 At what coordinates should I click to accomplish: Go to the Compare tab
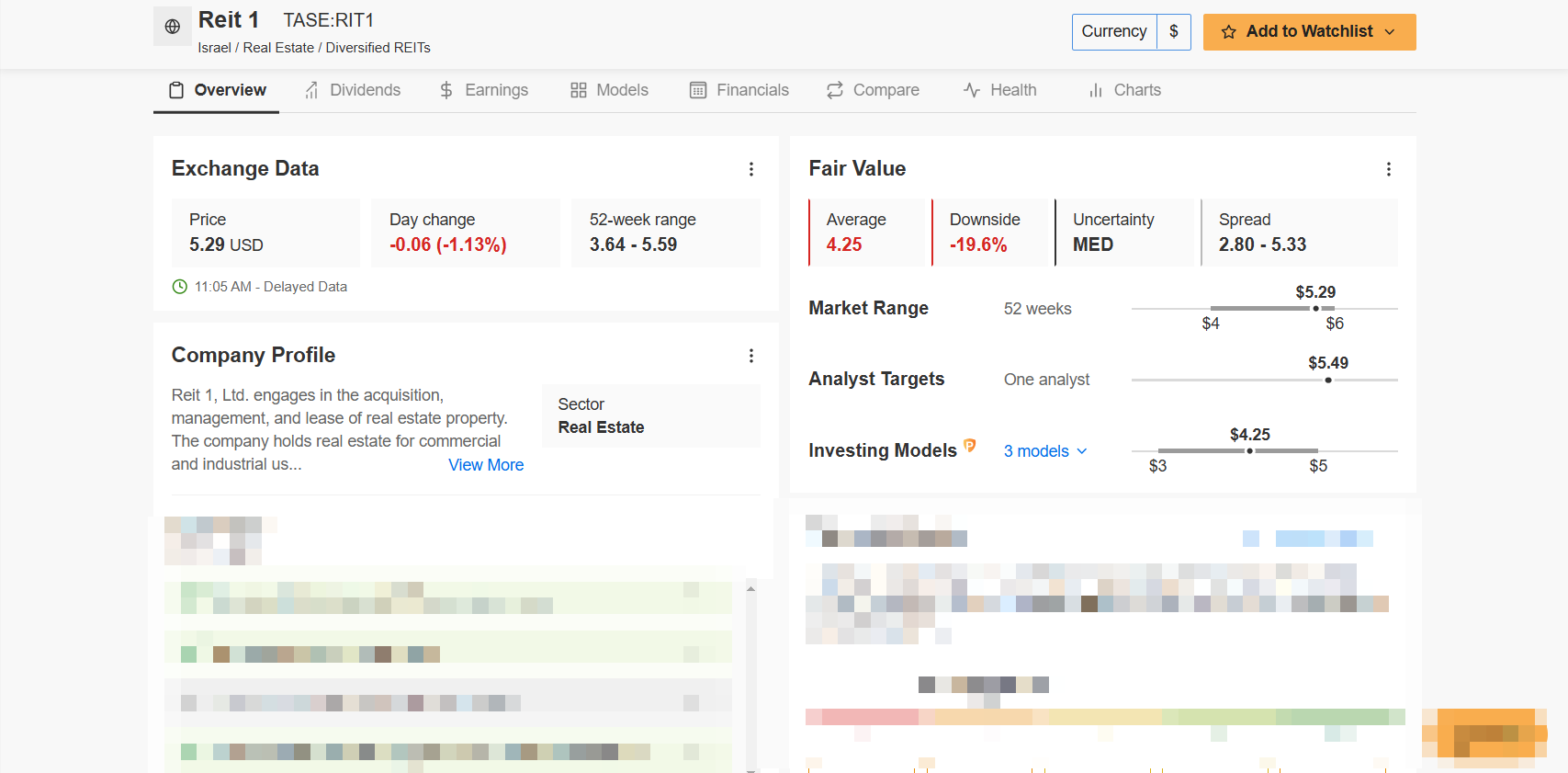874,90
